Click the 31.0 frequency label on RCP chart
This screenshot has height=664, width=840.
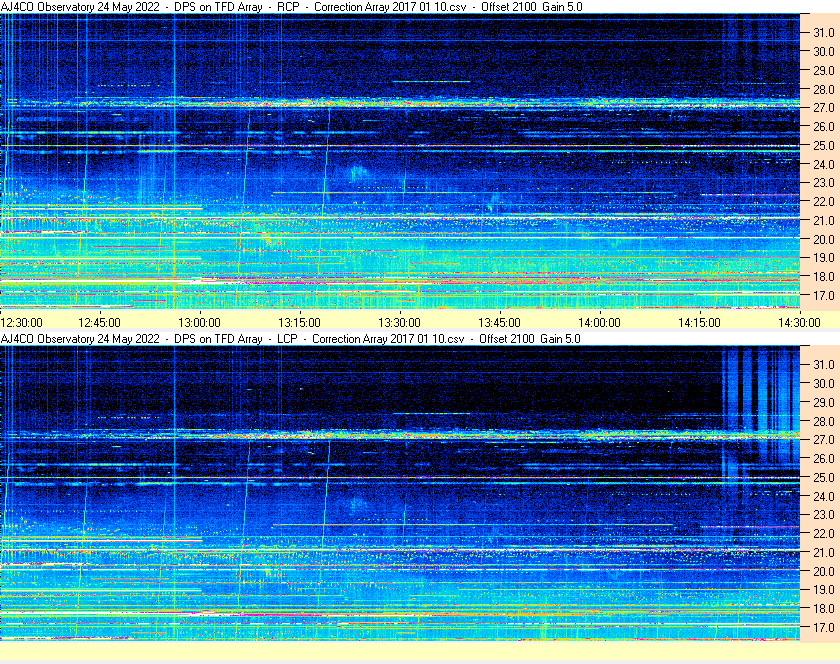tap(824, 33)
